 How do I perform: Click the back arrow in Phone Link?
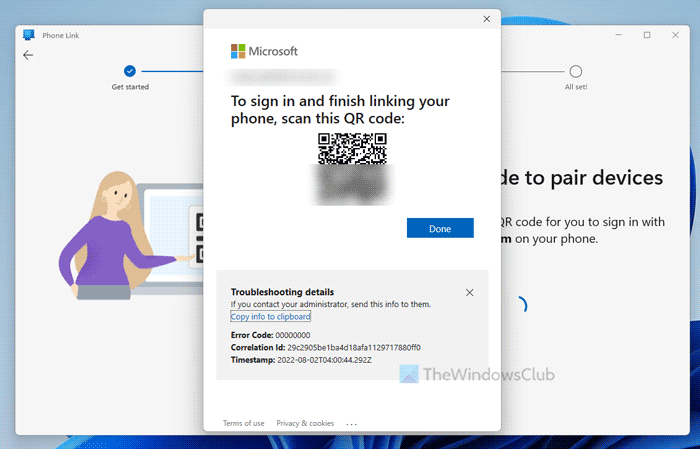click(28, 55)
